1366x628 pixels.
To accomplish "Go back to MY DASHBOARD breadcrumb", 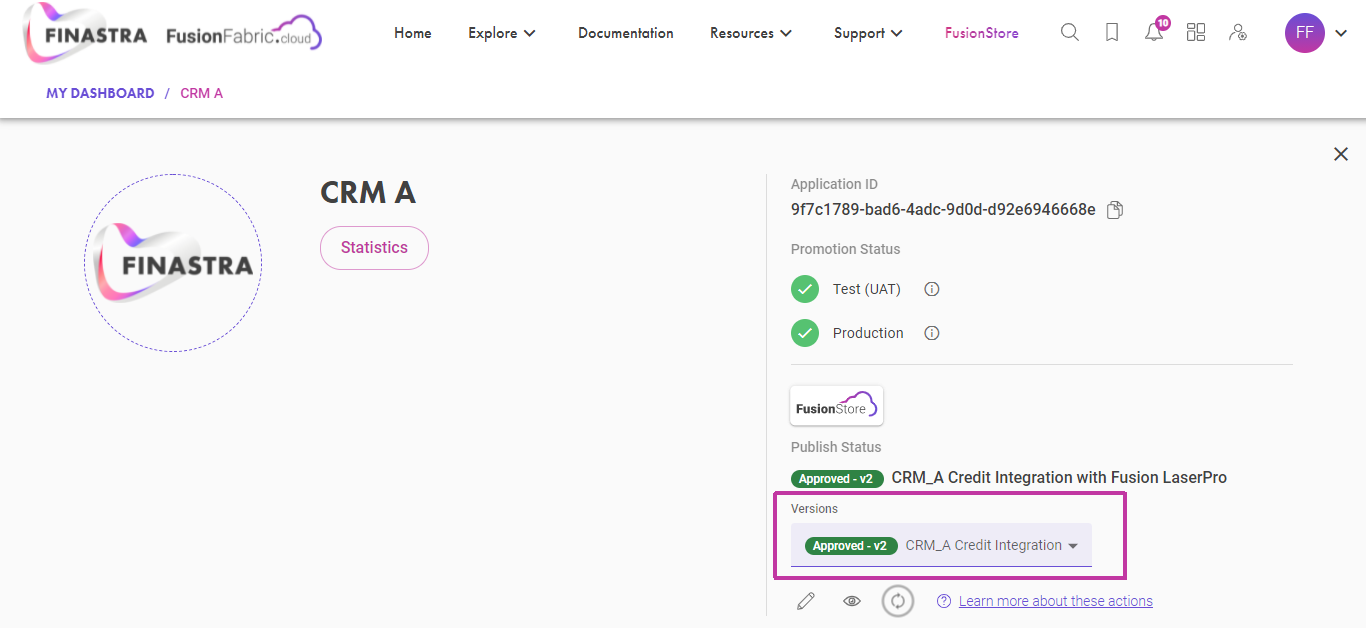I will click(x=100, y=93).
